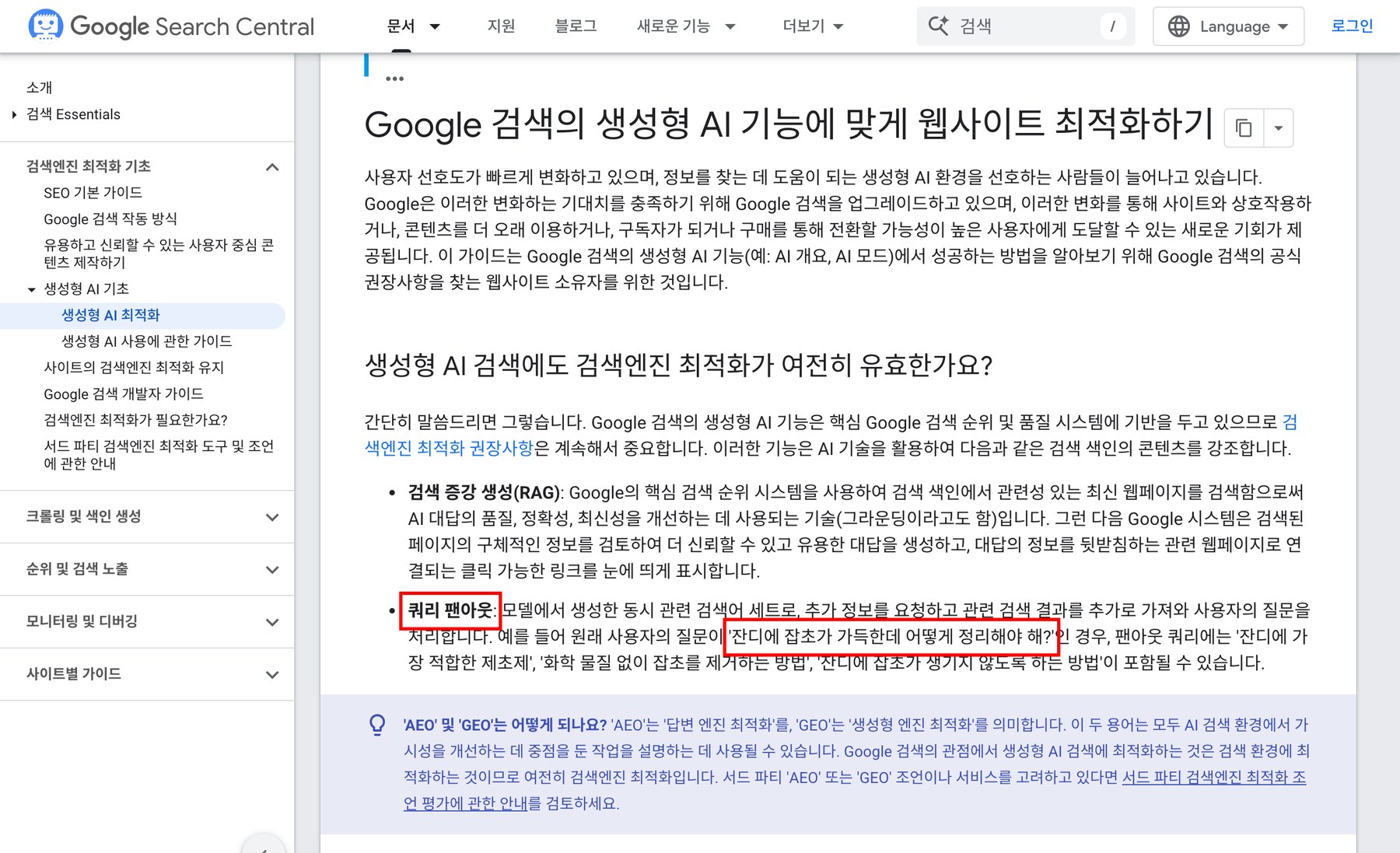Click the lightbulb tip icon
Screen dimensions: 1400x853
377,725
